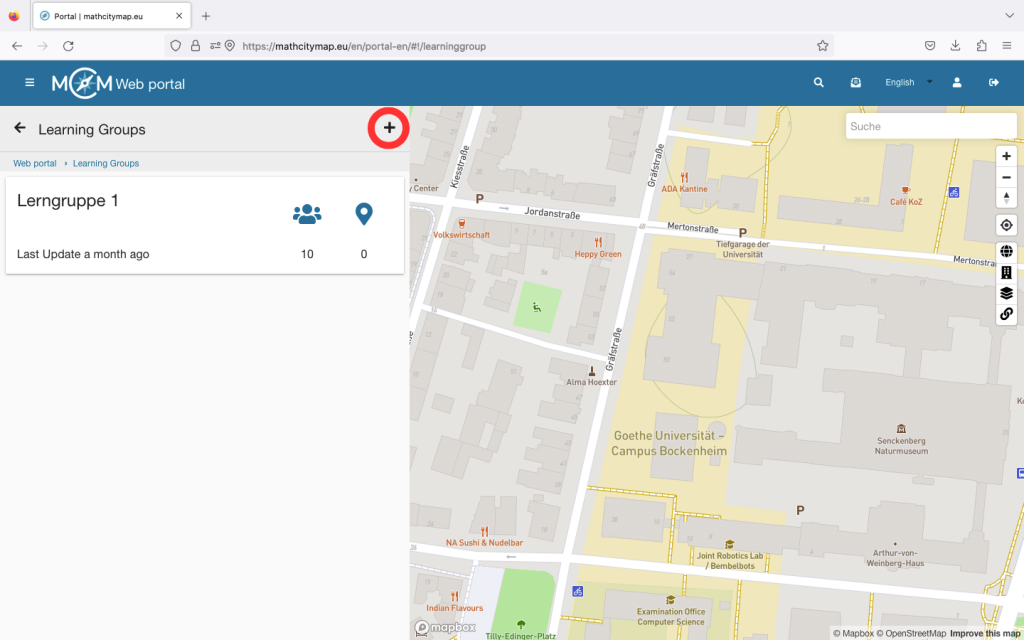Click the search magnifier icon in header
1024x640 pixels.
tap(819, 83)
